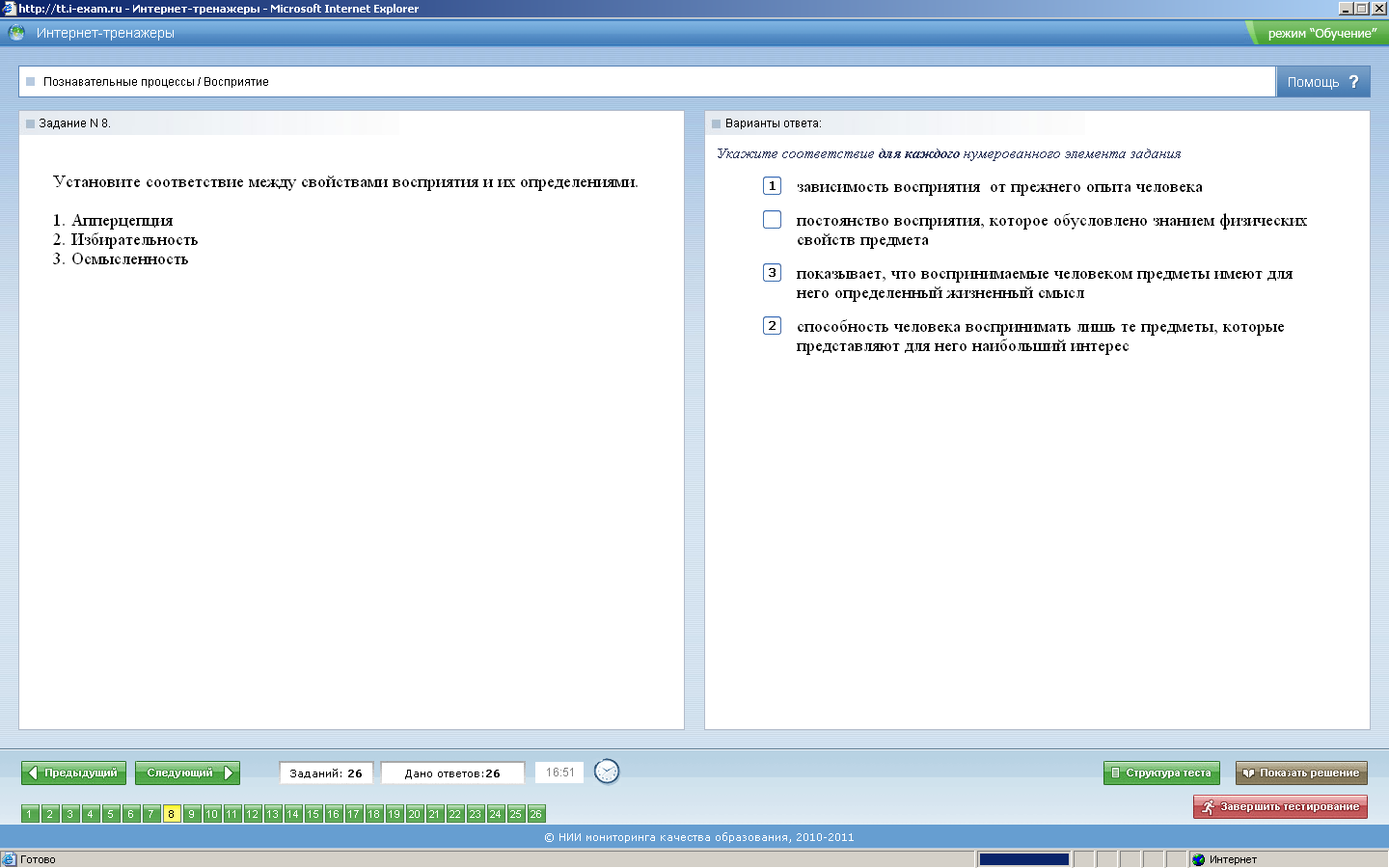Jump to question 1 in the navigator
1389x868 pixels.
click(x=30, y=814)
